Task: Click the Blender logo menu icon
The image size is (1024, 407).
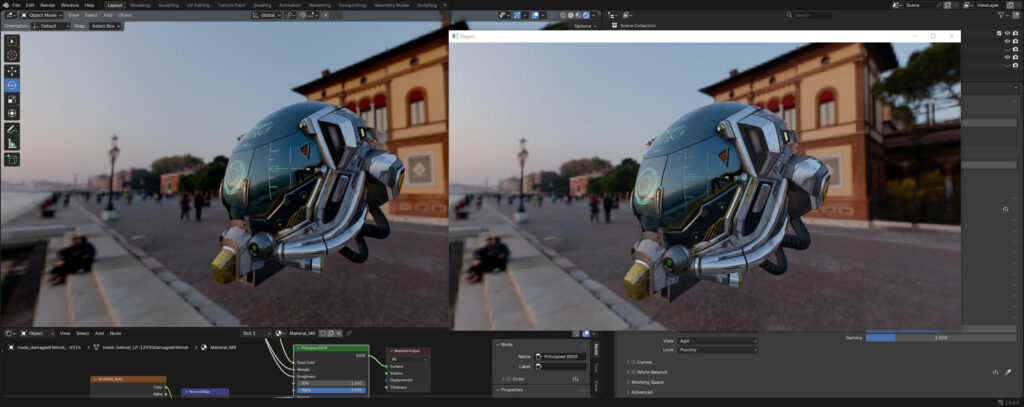Action: click(x=5, y=5)
